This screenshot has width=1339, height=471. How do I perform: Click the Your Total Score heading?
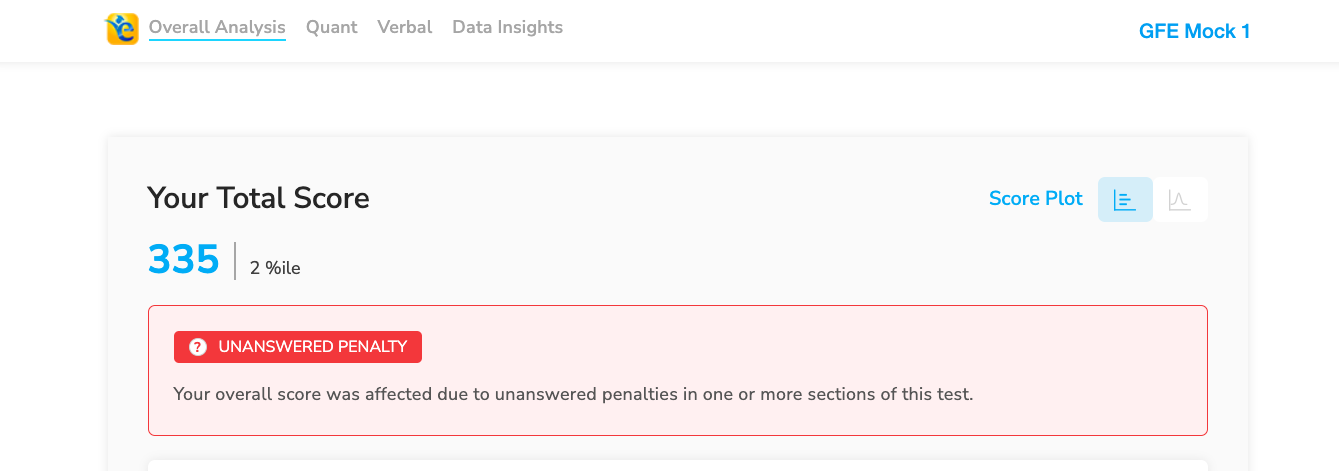pyautogui.click(x=258, y=198)
